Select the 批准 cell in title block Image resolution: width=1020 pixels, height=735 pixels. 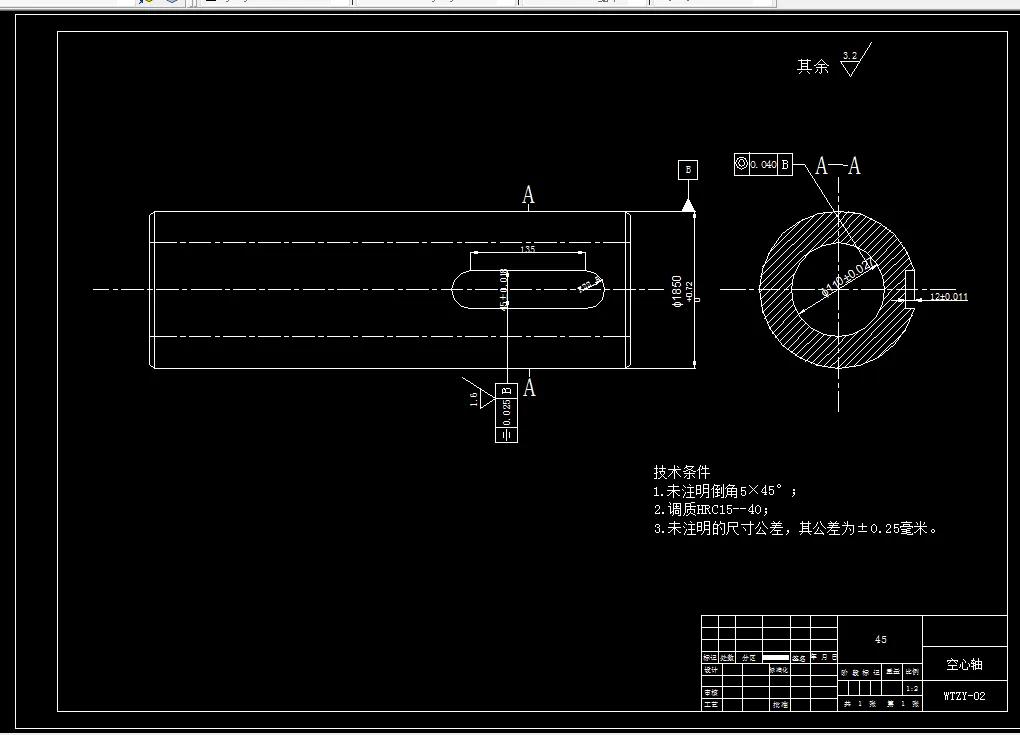click(781, 704)
